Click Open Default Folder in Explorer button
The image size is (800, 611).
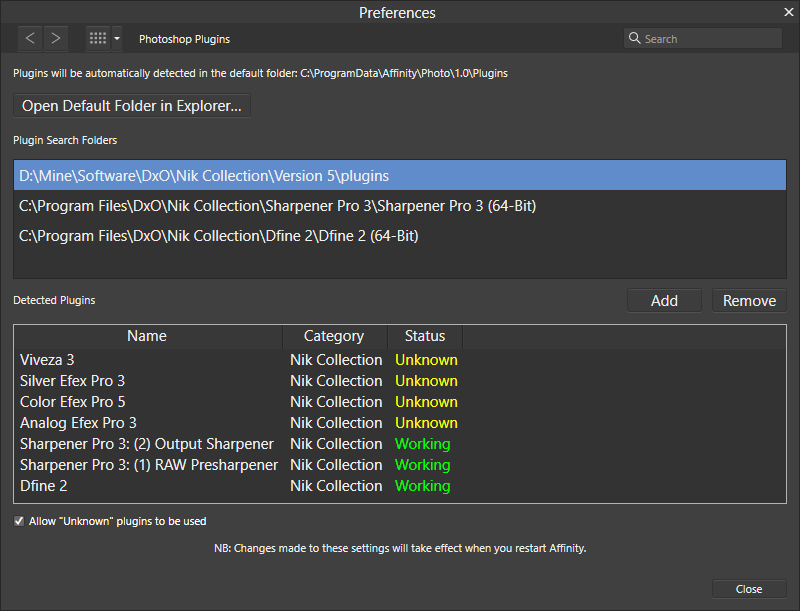click(x=132, y=106)
